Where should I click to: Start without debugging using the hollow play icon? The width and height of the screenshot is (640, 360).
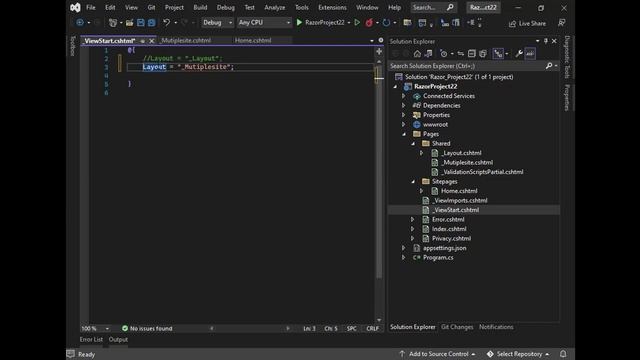point(357,22)
